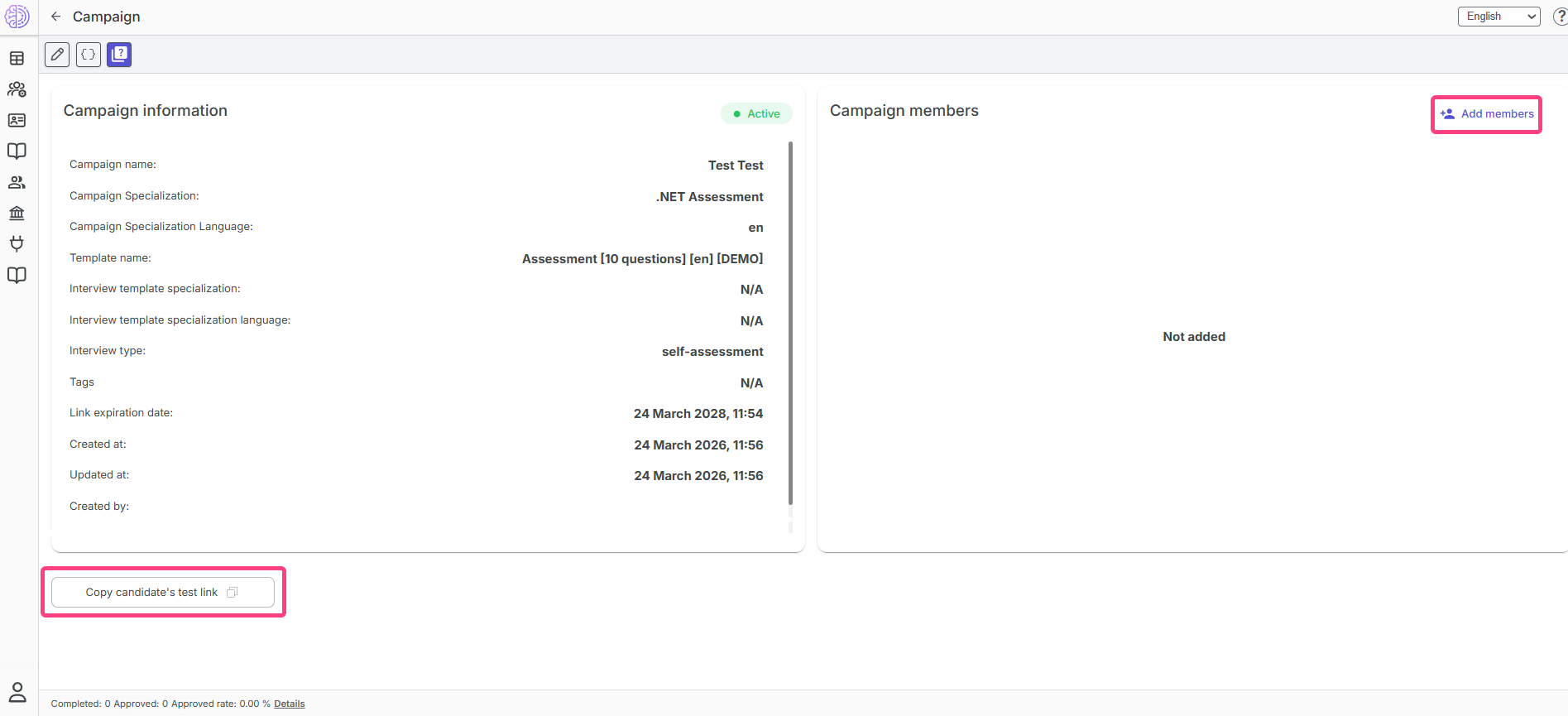Image resolution: width=1568 pixels, height=716 pixels.
Task: Open the users with gear sidebar icon
Action: tap(17, 89)
